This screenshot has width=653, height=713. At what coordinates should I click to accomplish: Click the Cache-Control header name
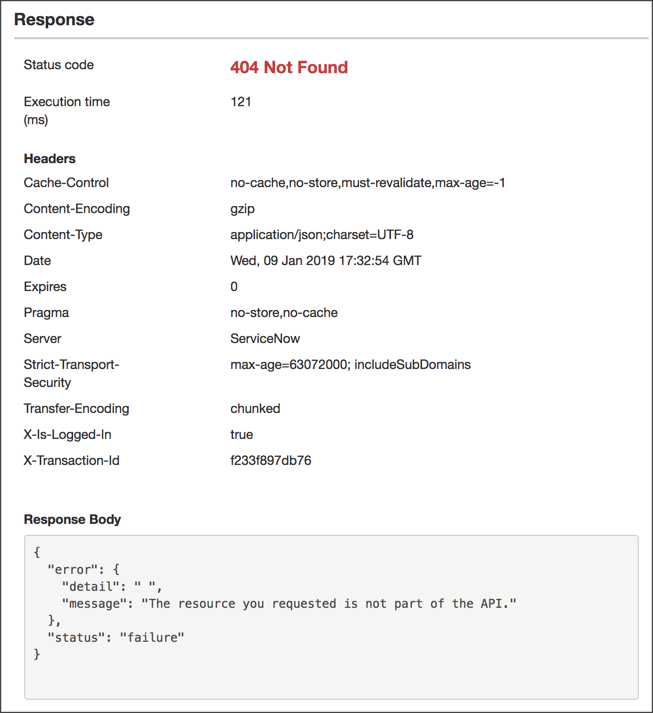(66, 183)
